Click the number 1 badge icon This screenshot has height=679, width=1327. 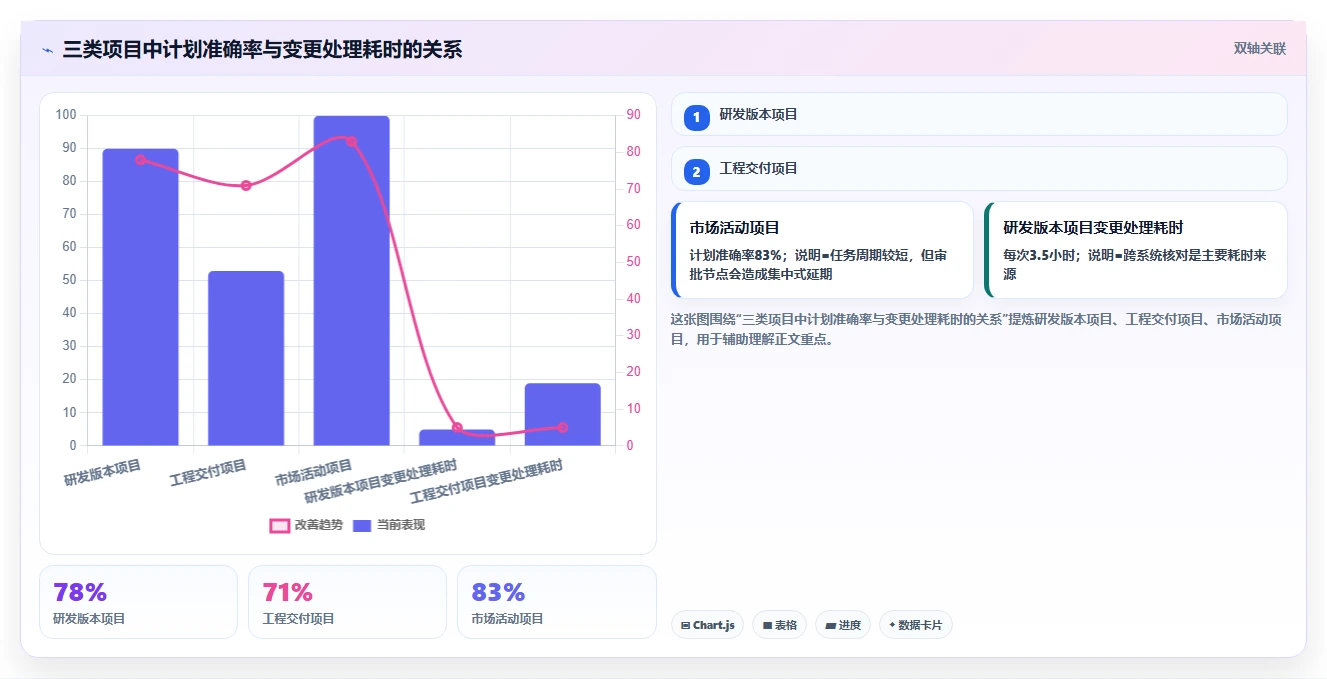(697, 118)
